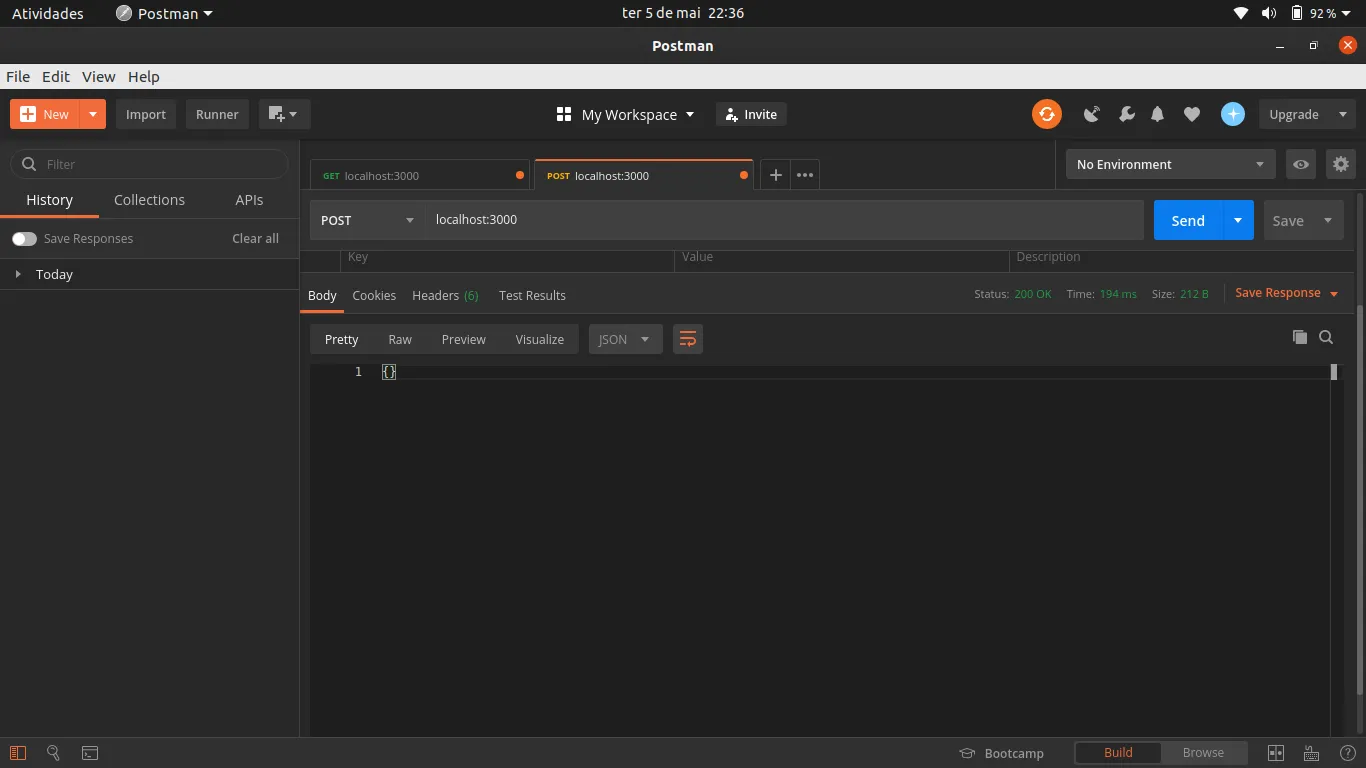The width and height of the screenshot is (1366, 768).
Task: Search the response body with magnifier icon
Action: point(1326,338)
